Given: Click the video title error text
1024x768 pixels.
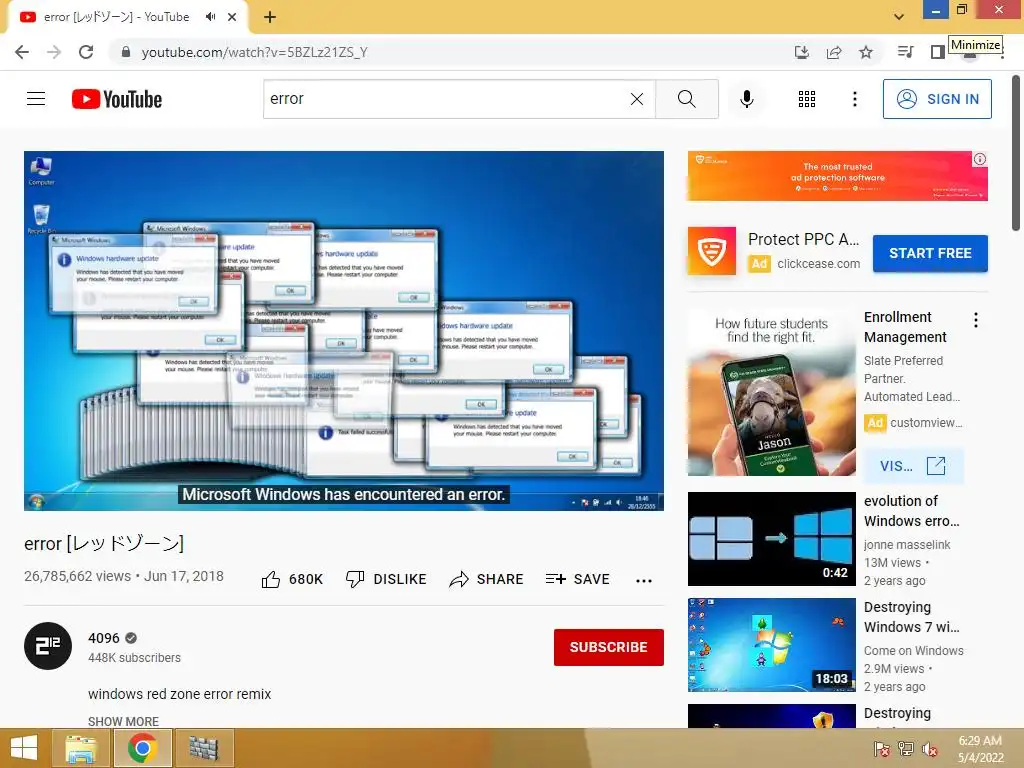Looking at the screenshot, I should [104, 543].
